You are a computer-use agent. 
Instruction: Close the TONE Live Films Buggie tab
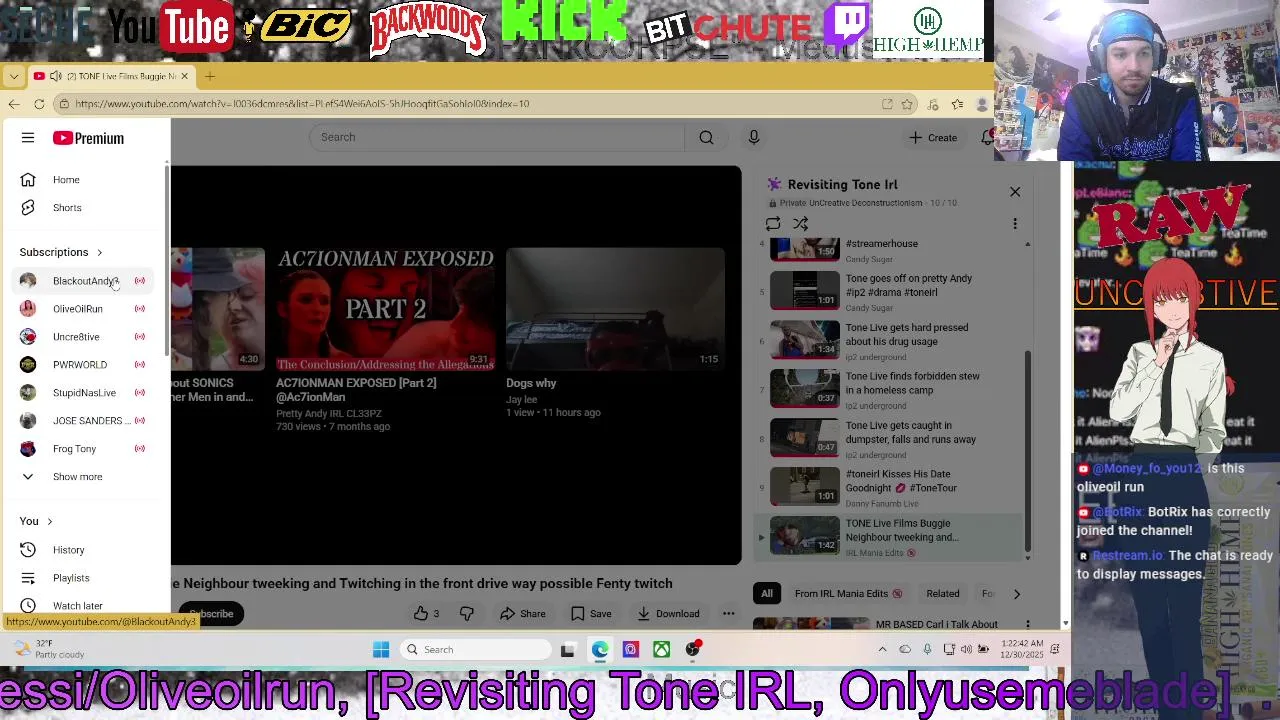[184, 76]
